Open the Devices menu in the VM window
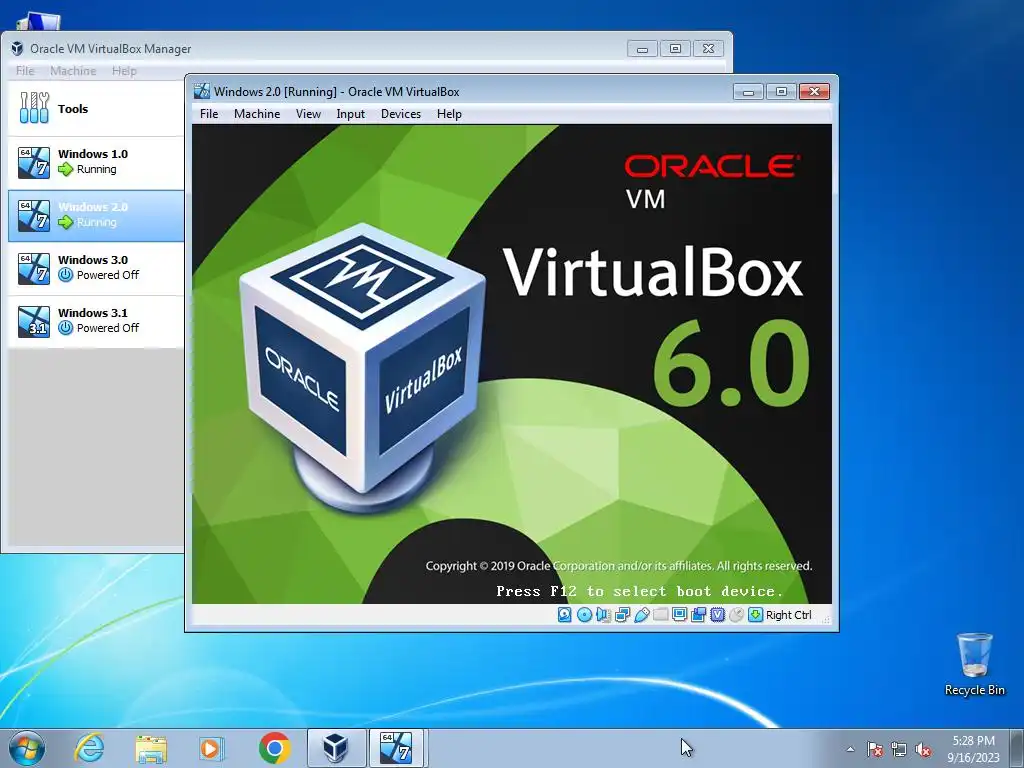Screen dimensions: 1024x768 401,114
